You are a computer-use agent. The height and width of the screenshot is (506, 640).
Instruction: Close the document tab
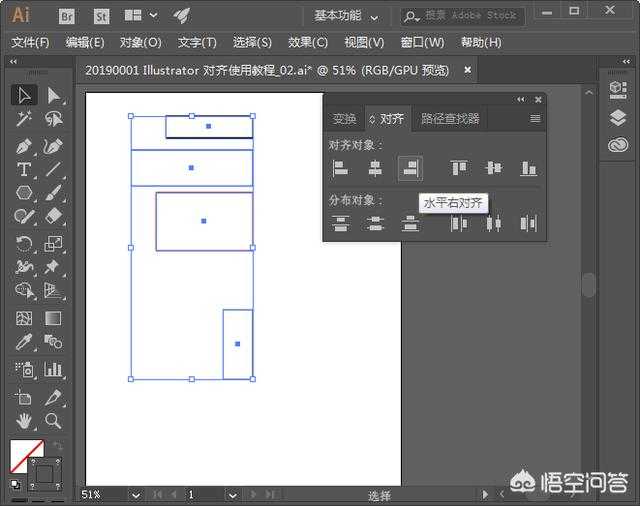coord(468,70)
